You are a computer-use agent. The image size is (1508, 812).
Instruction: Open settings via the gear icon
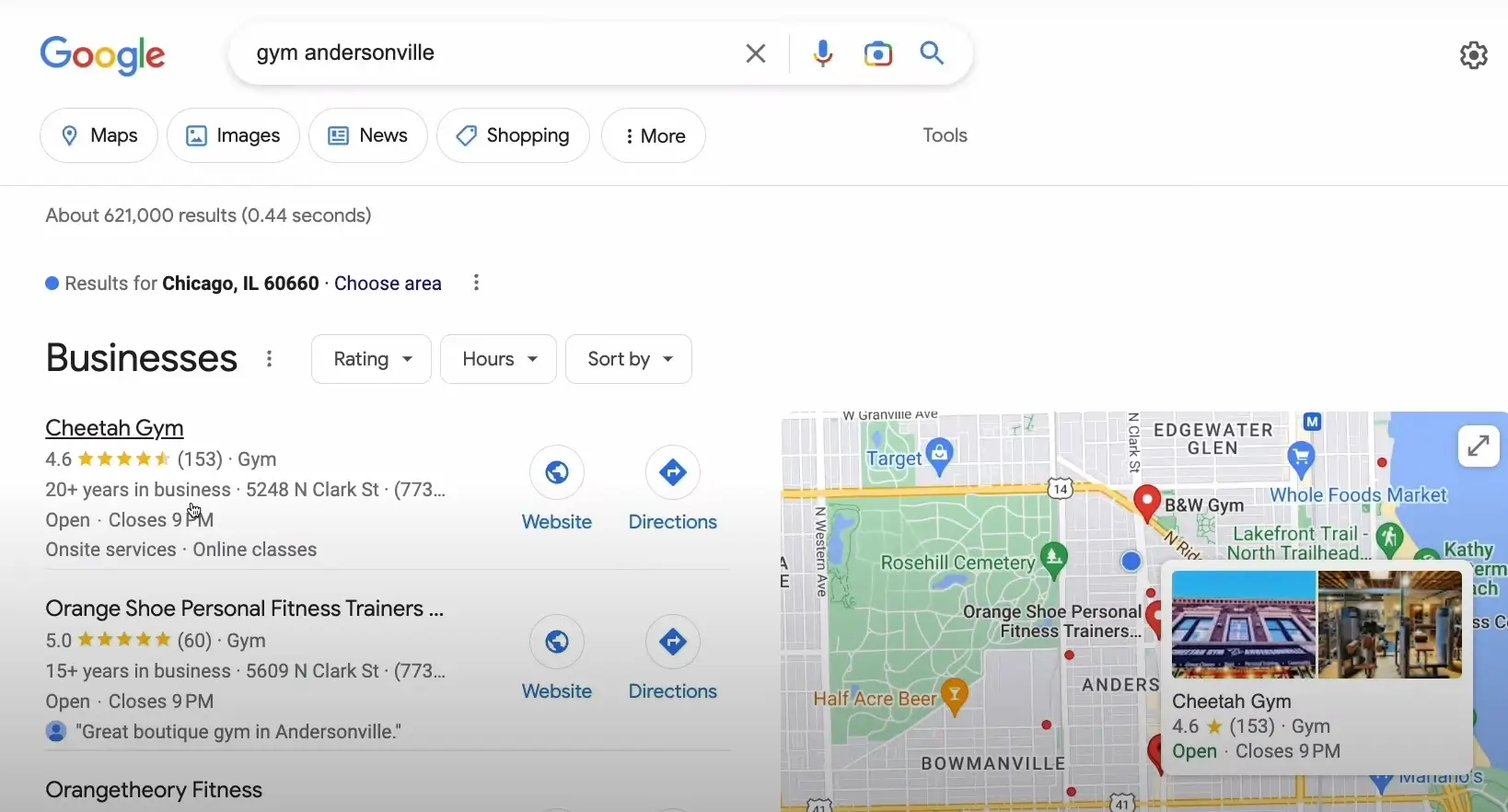[x=1474, y=55]
